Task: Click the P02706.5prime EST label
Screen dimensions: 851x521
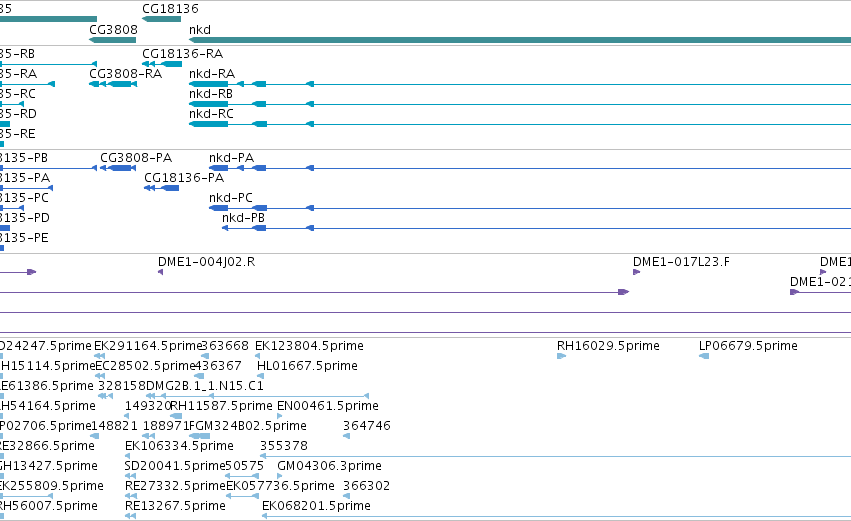Action: point(46,427)
